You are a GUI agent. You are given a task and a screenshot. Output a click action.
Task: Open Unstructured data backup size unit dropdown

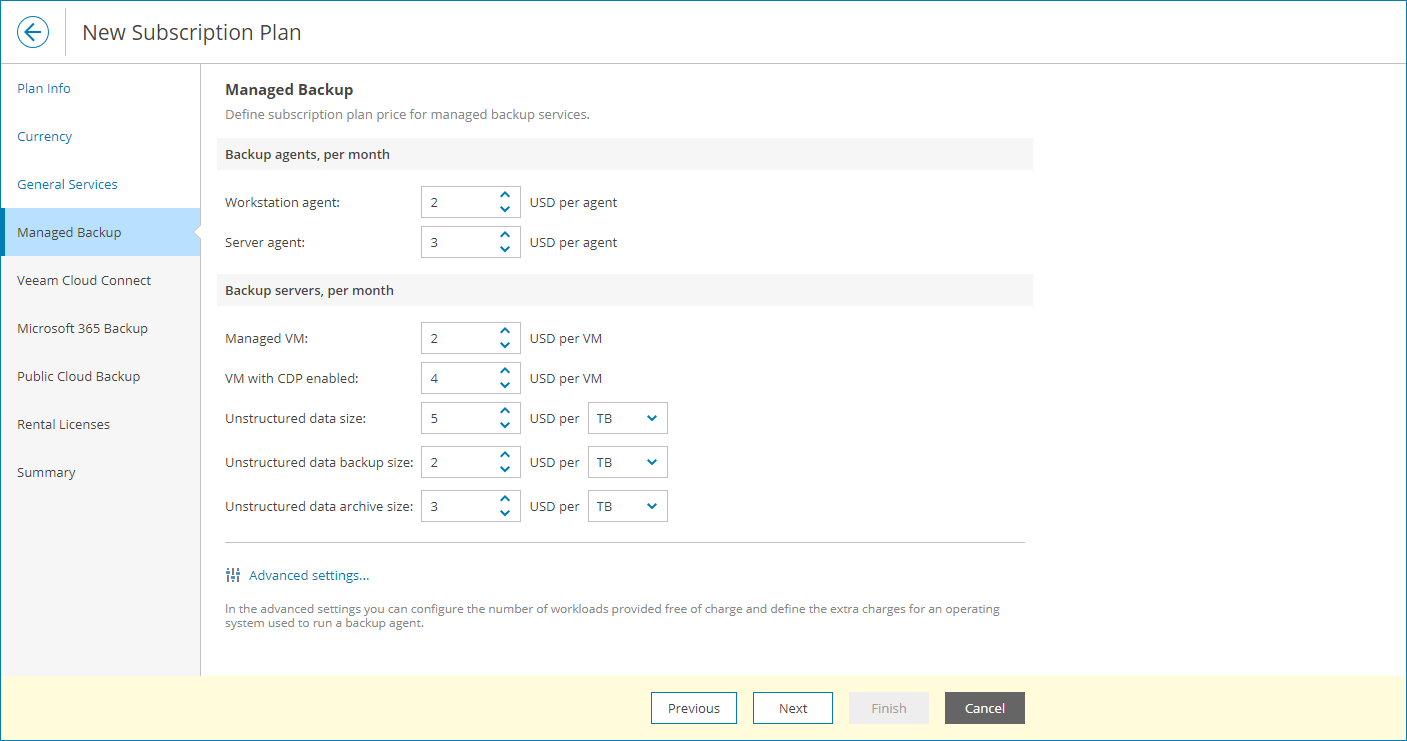click(627, 463)
